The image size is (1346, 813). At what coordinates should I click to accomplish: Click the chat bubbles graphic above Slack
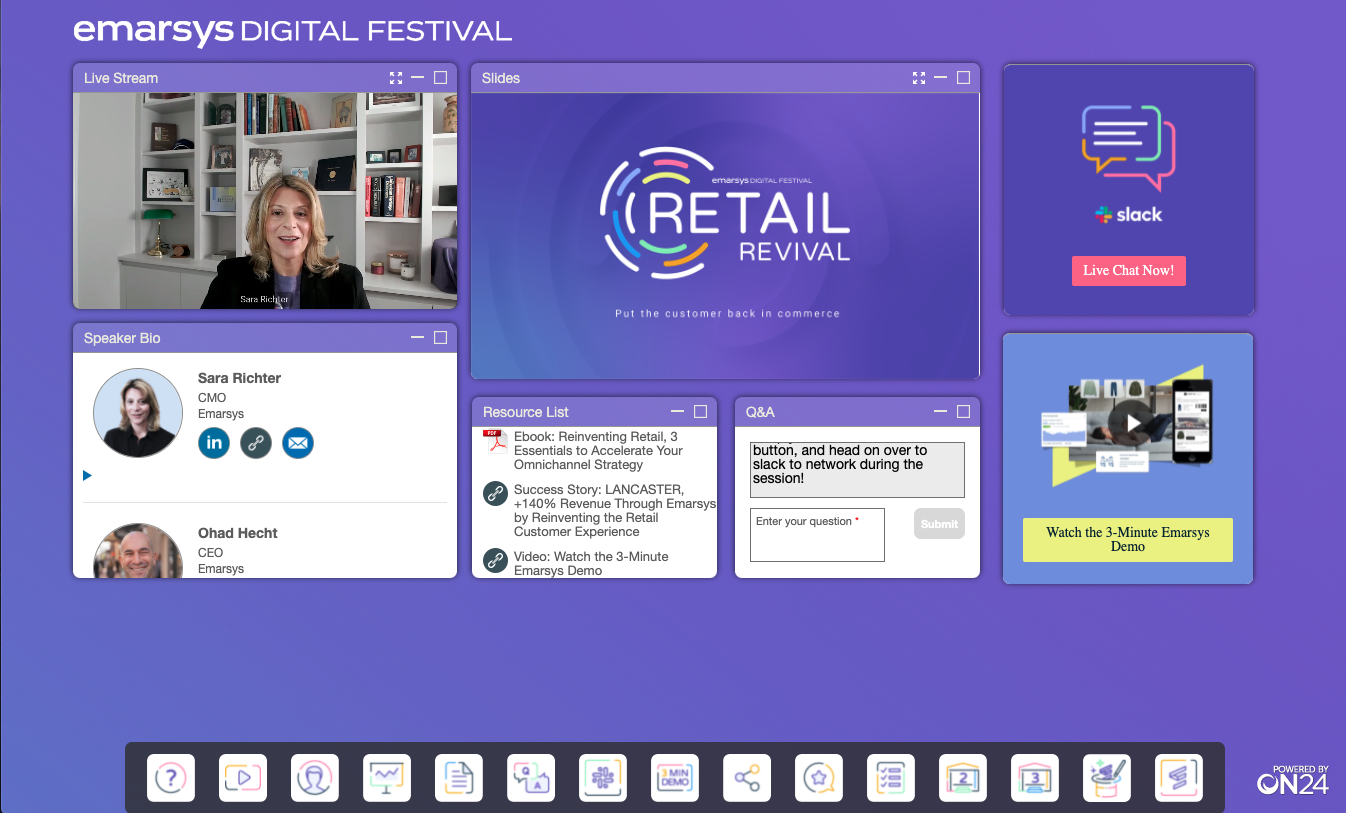1128,148
